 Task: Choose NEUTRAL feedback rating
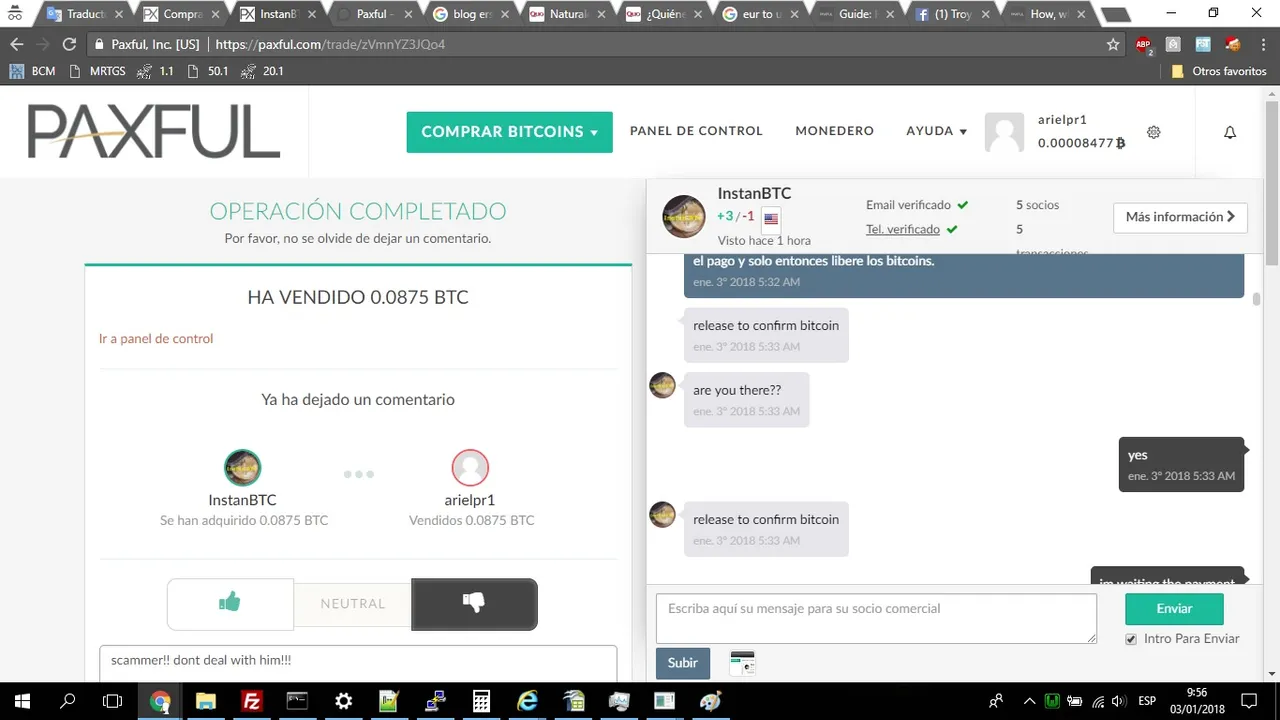(x=353, y=604)
